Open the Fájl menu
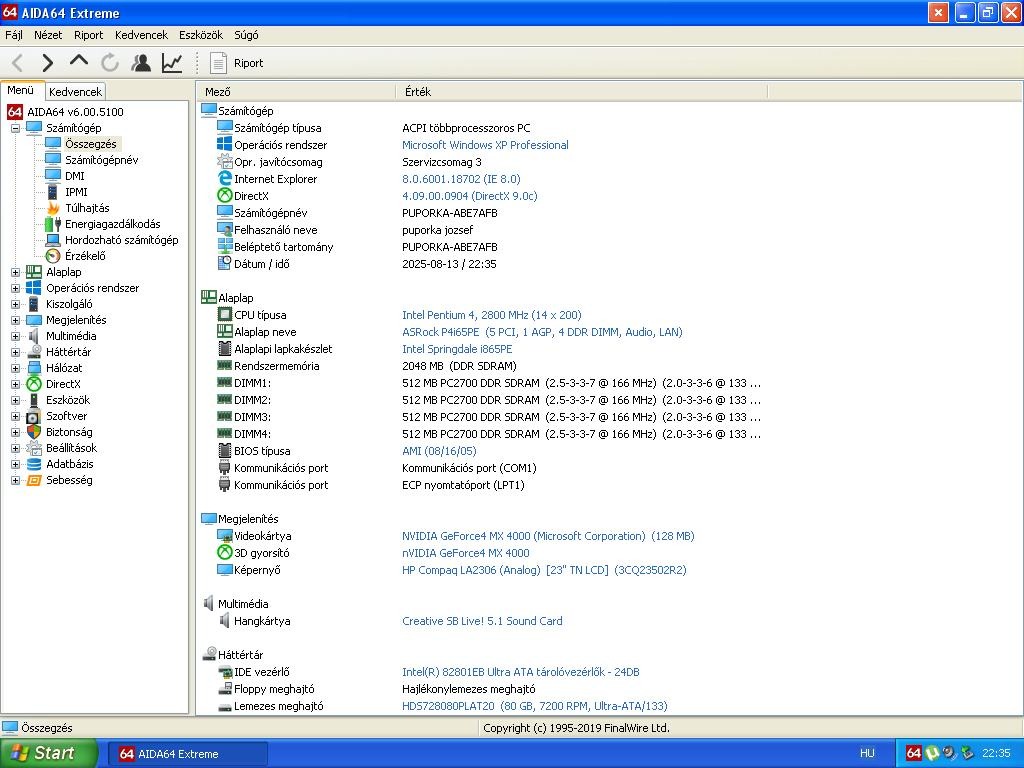Viewport: 1024px width, 768px height. 14,35
